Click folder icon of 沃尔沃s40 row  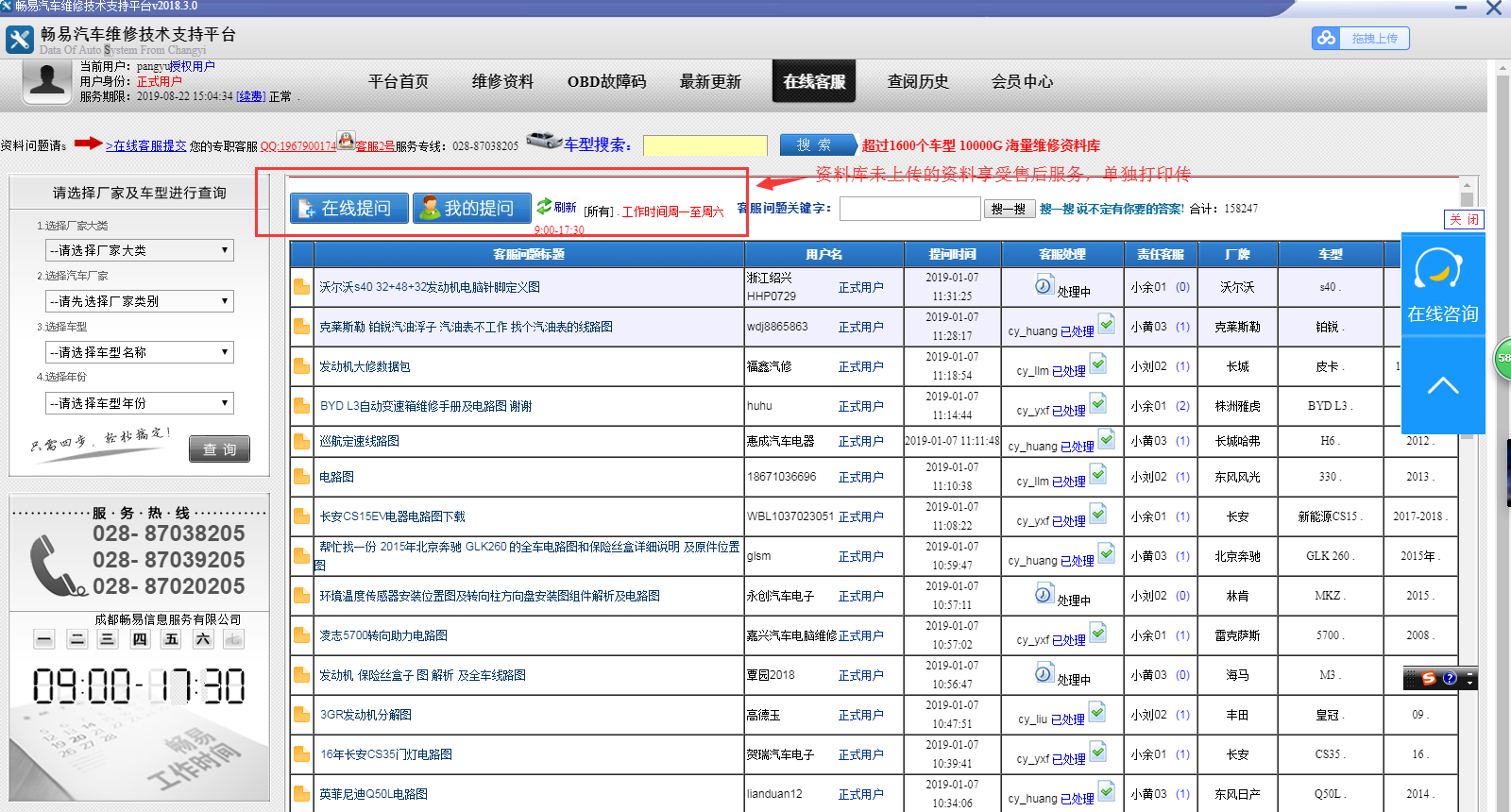tap(301, 287)
